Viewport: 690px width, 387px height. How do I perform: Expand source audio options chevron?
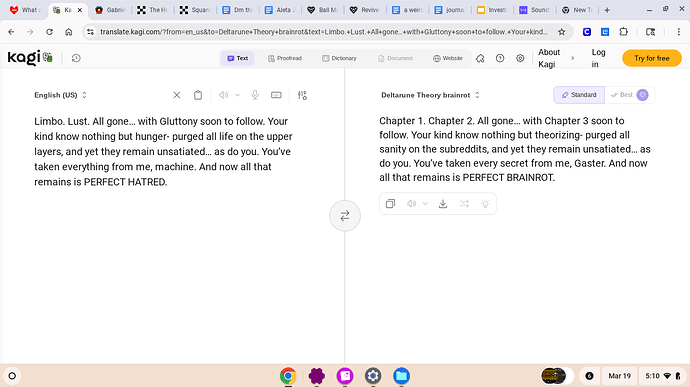coord(237,95)
